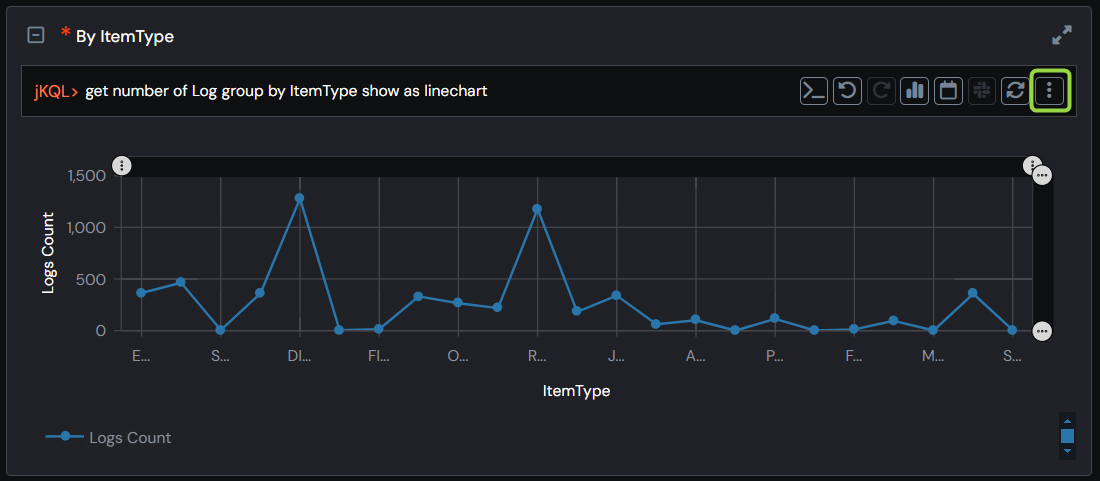Click the 'E...' x-axis label
The height and width of the screenshot is (481, 1100).
(141, 356)
